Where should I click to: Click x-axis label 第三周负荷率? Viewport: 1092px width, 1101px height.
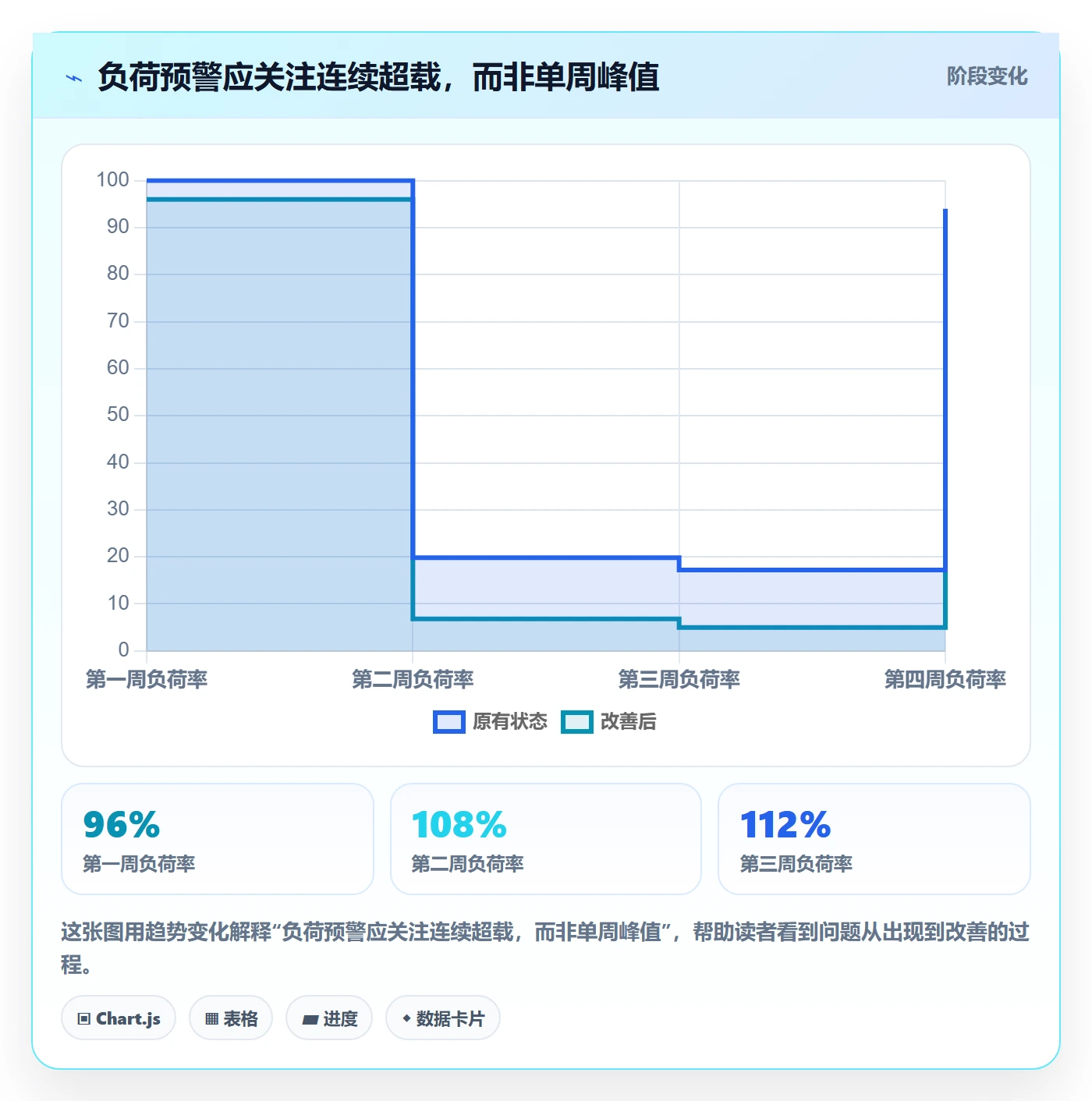679,680
